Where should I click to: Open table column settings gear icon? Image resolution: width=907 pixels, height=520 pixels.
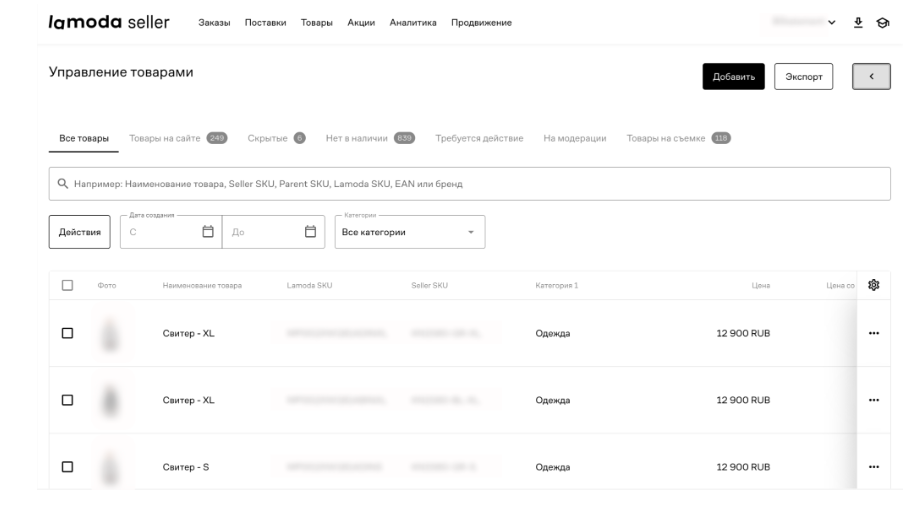[x=875, y=285]
